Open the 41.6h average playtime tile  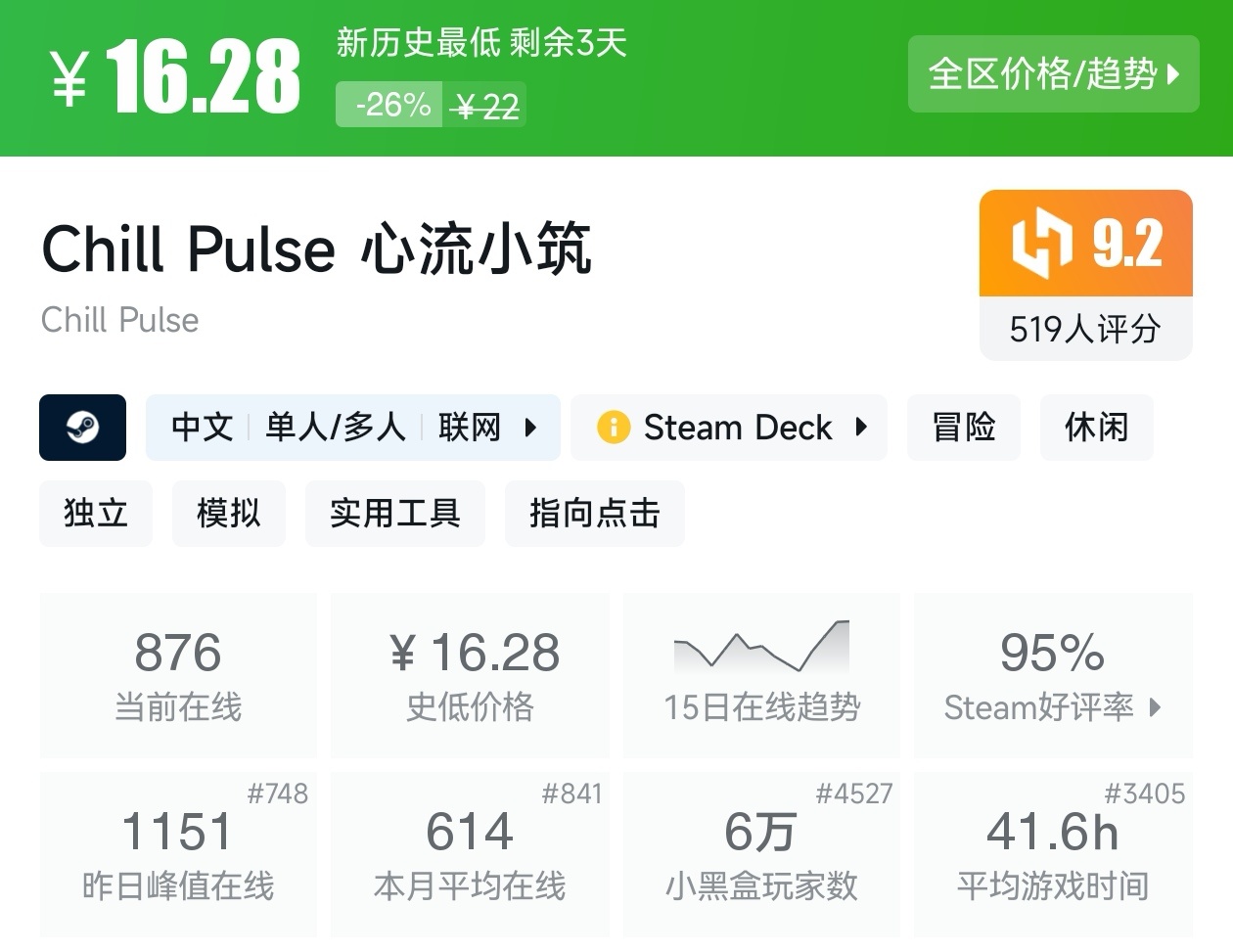pos(1053,854)
